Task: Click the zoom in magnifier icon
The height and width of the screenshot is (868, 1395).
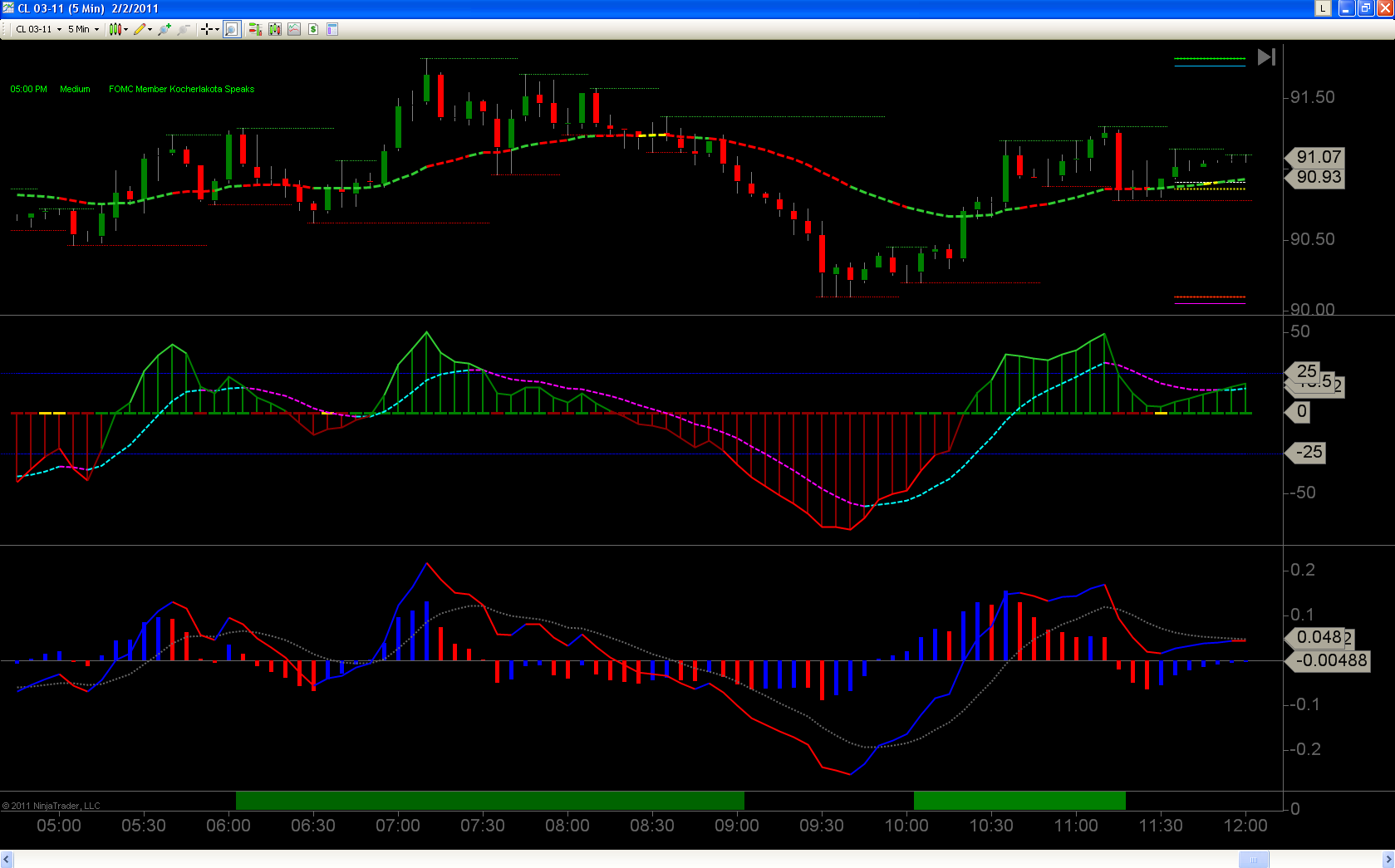Action: pos(165,29)
